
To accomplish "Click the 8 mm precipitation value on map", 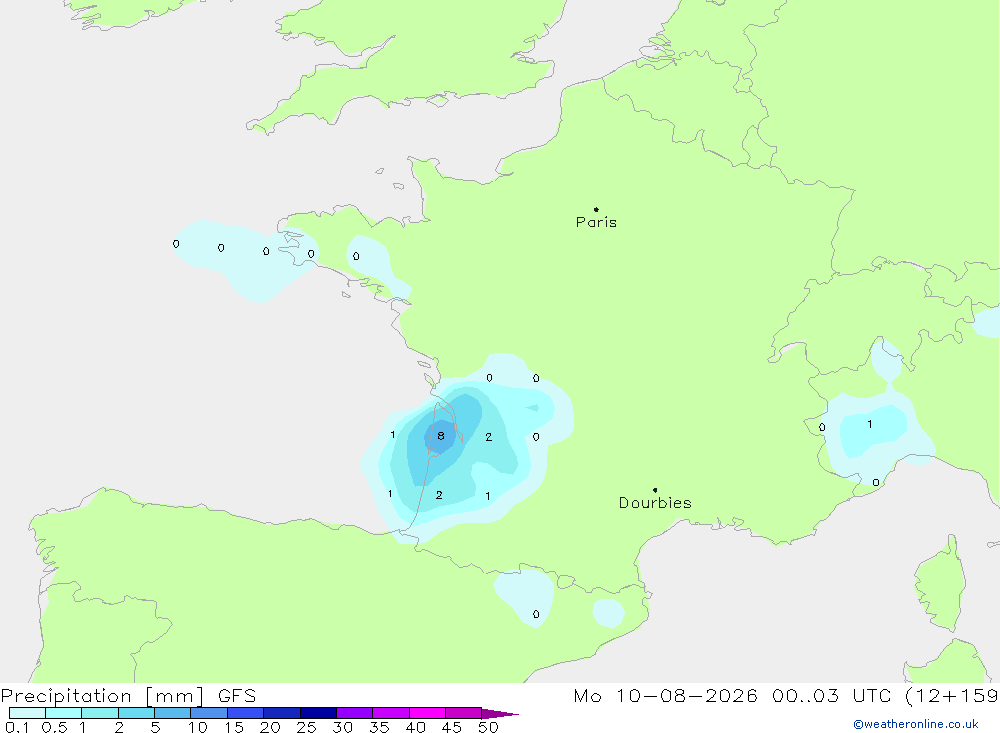I will [x=441, y=436].
